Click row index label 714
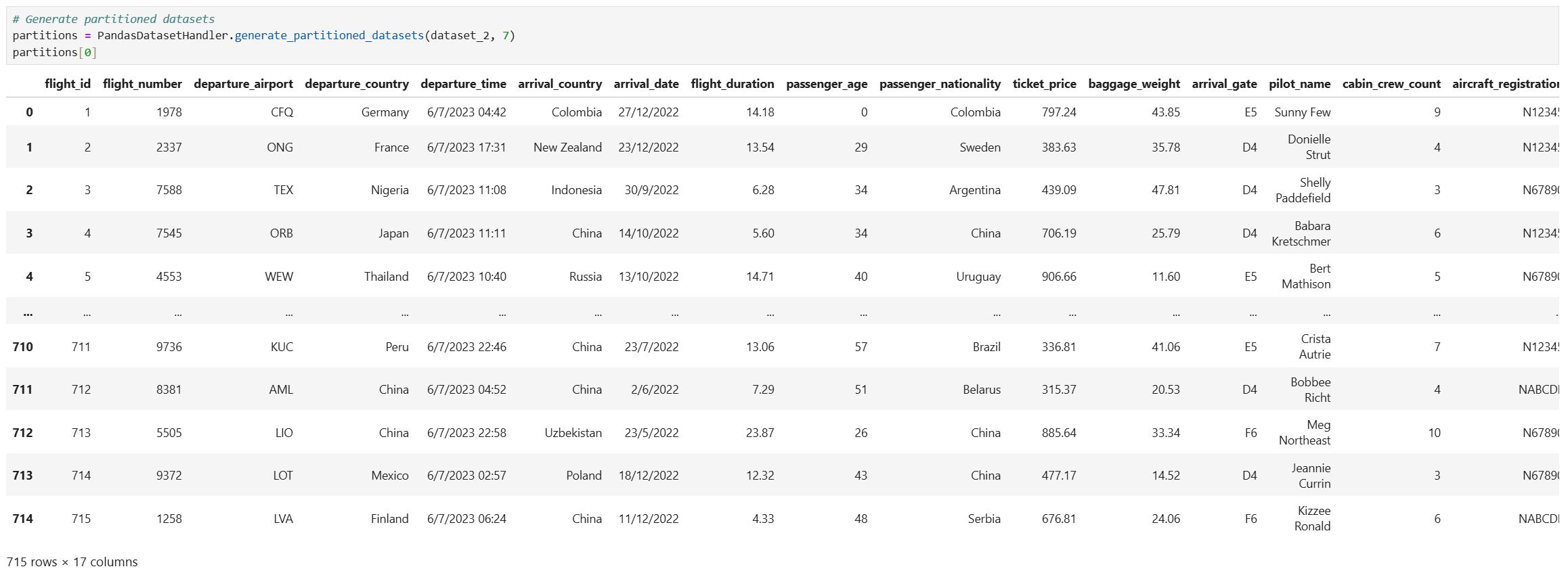The width and height of the screenshot is (1568, 571). click(x=22, y=519)
